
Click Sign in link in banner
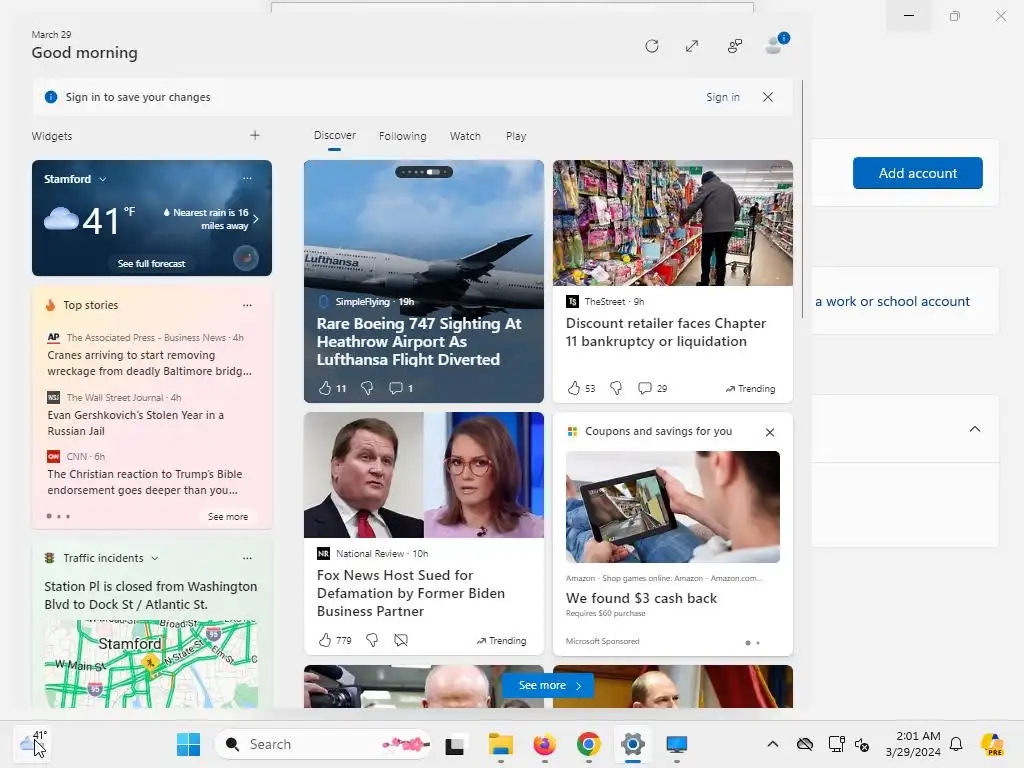click(x=722, y=97)
